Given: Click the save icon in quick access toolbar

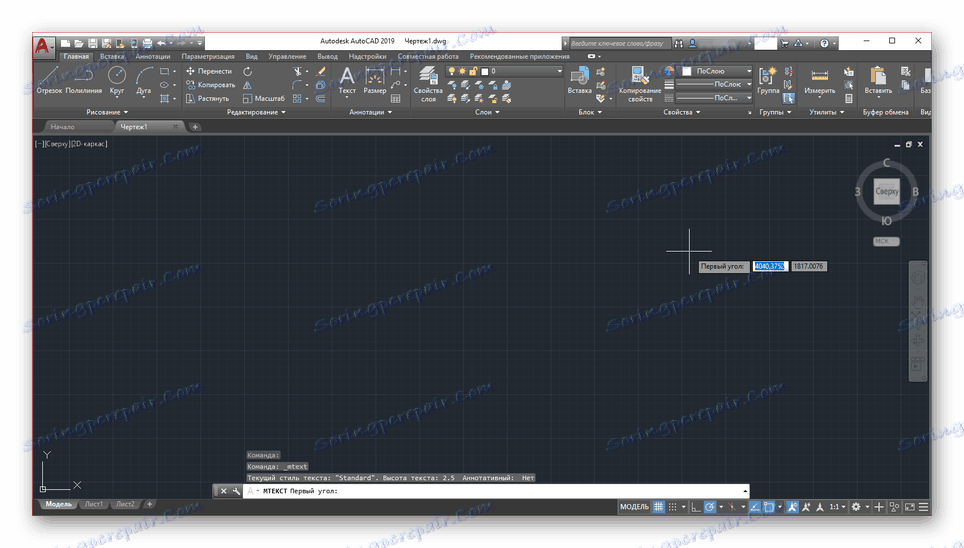Looking at the screenshot, I should coord(92,43).
